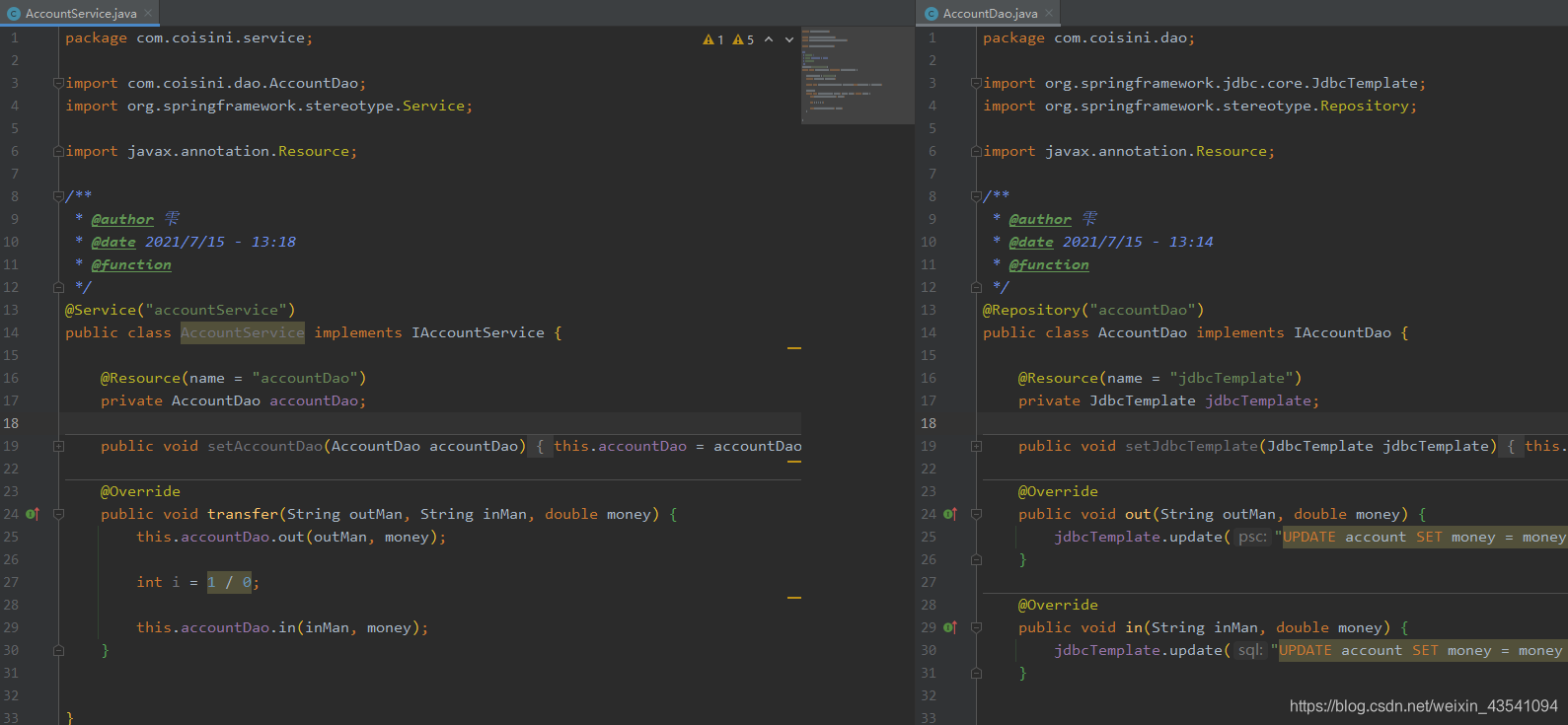Click the warning stripe mark near line 14
1568x725 pixels.
coord(794,348)
